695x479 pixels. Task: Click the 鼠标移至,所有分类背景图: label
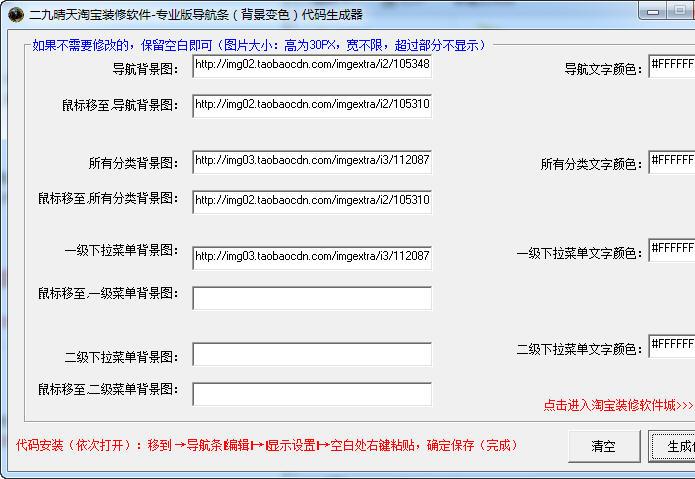click(109, 199)
